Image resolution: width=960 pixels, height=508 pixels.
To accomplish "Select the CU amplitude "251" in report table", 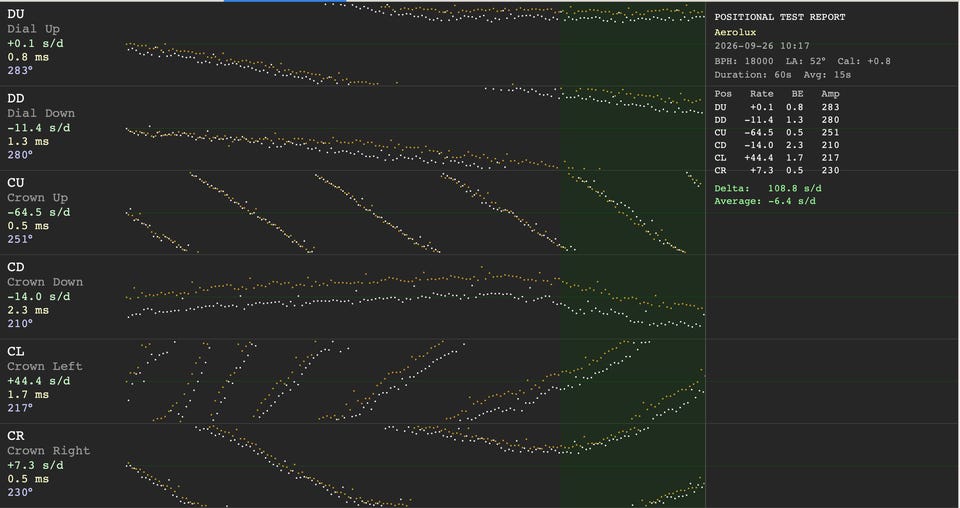I will tap(830, 133).
